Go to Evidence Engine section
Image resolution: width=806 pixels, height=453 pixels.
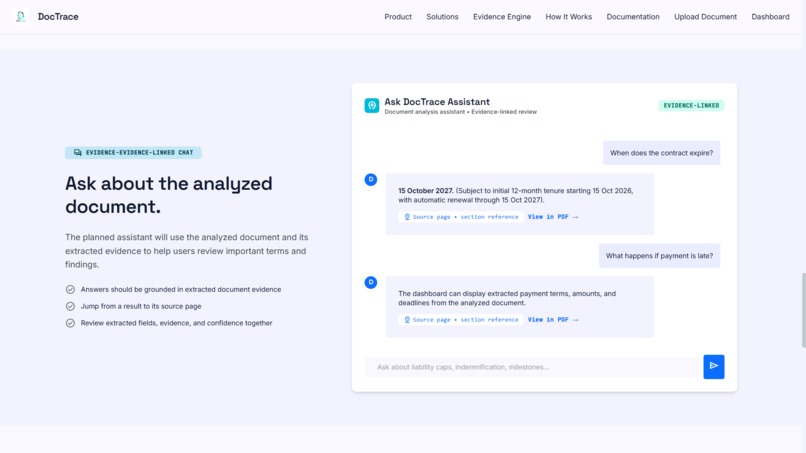click(x=502, y=16)
